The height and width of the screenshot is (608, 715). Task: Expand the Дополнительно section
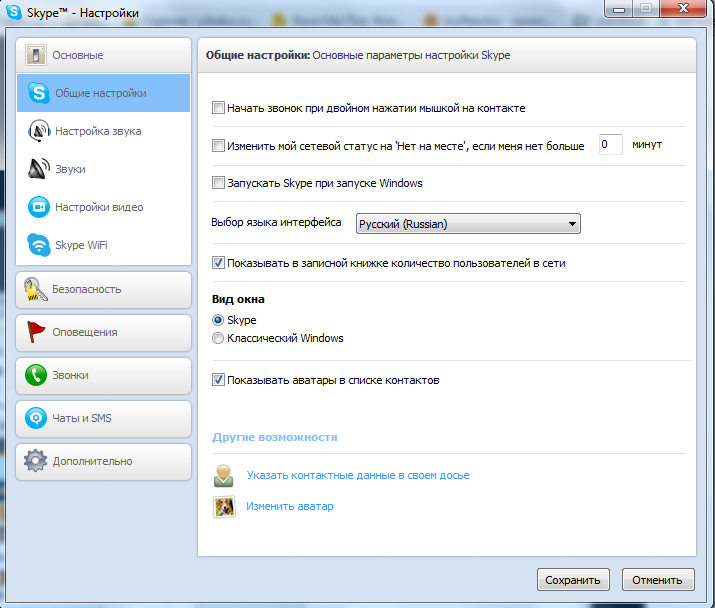tap(104, 461)
